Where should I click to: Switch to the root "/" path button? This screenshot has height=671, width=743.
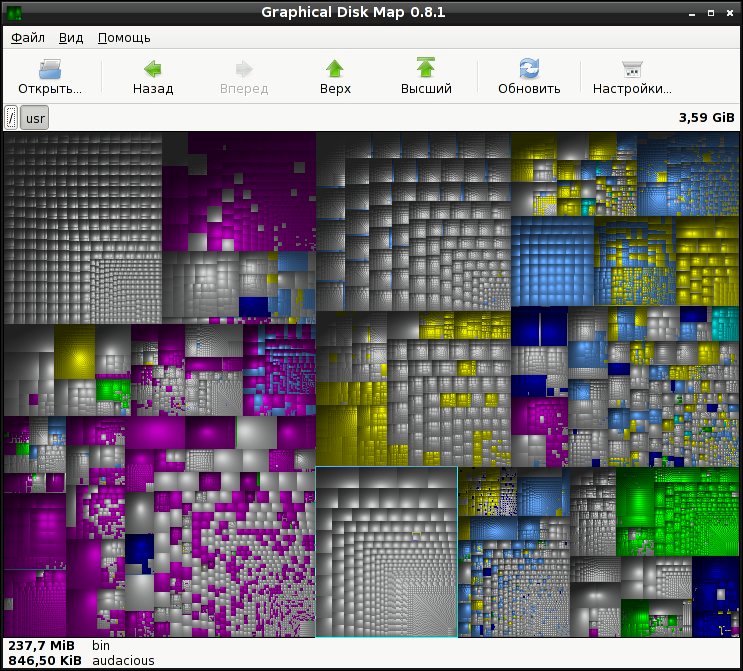pos(11,118)
